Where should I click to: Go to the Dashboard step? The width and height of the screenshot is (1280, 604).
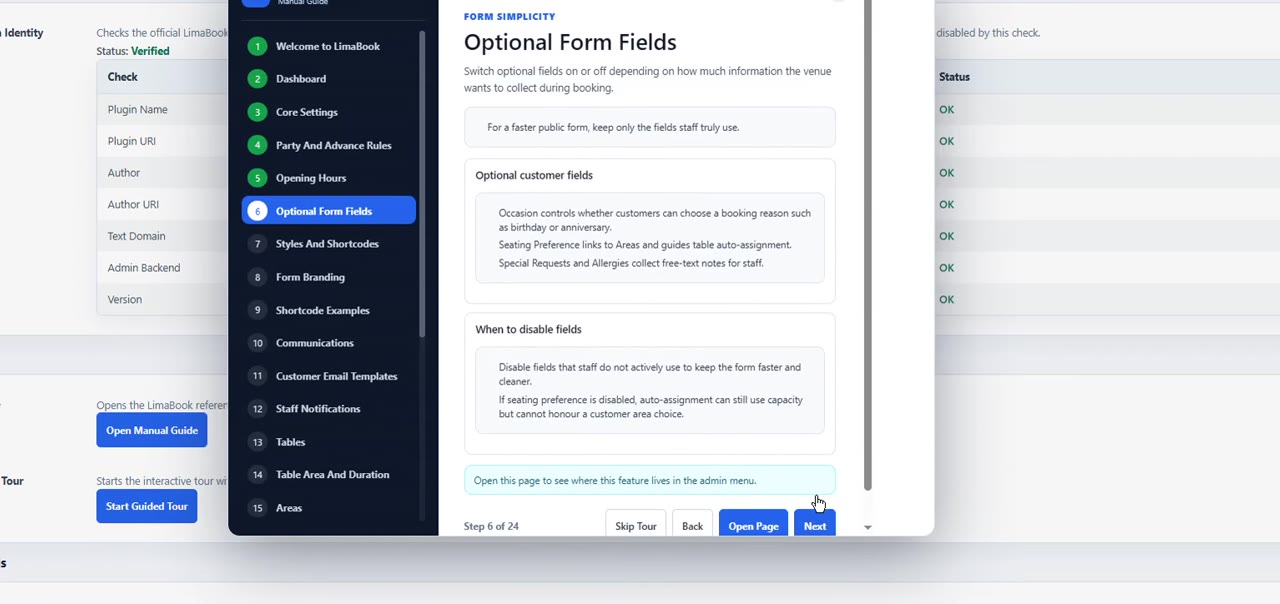click(328, 79)
